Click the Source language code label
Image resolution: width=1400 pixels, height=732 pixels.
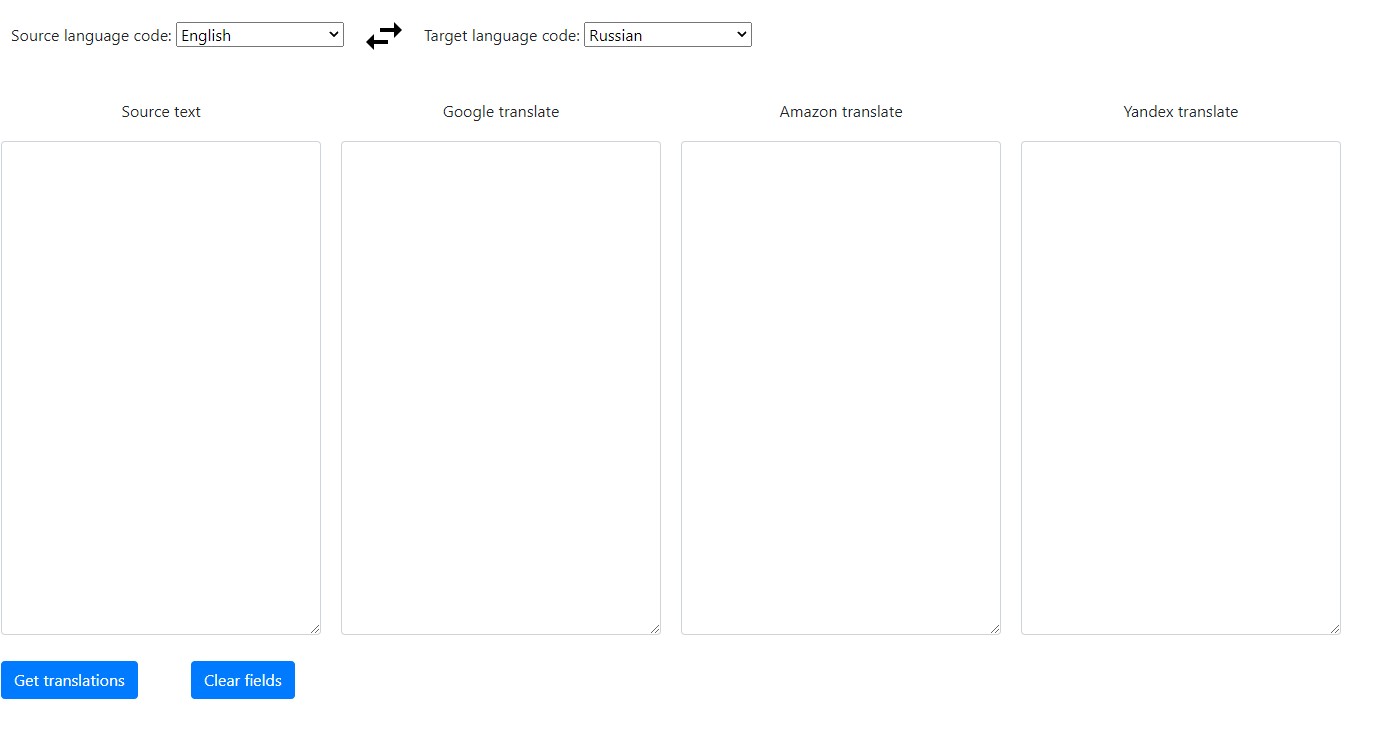coord(91,36)
